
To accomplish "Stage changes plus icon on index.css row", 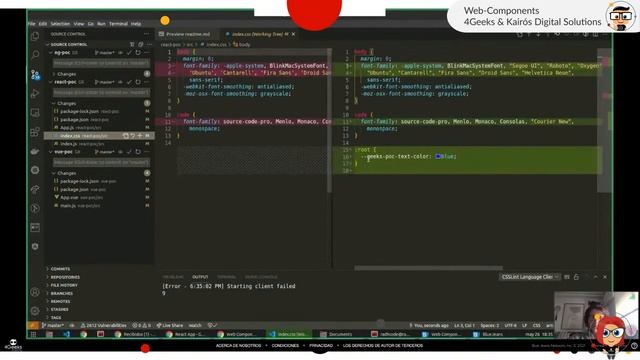I will coord(140,136).
